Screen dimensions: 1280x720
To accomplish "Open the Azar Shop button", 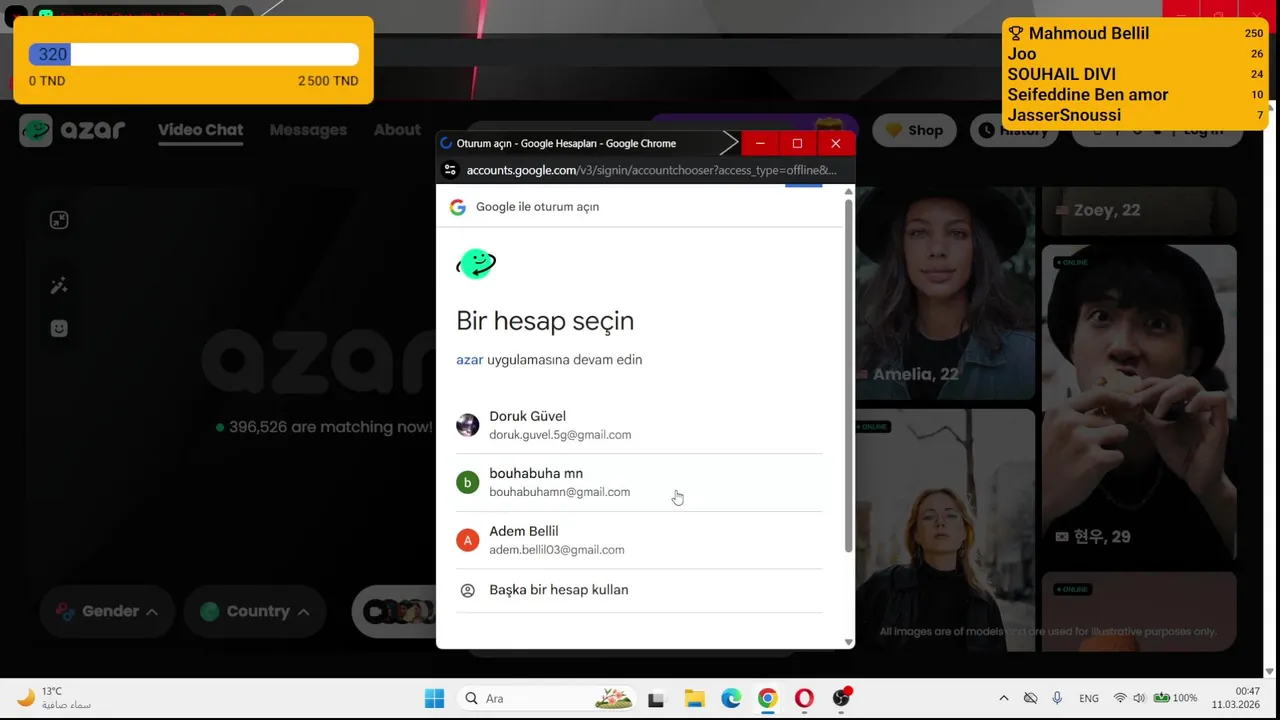I will point(915,130).
